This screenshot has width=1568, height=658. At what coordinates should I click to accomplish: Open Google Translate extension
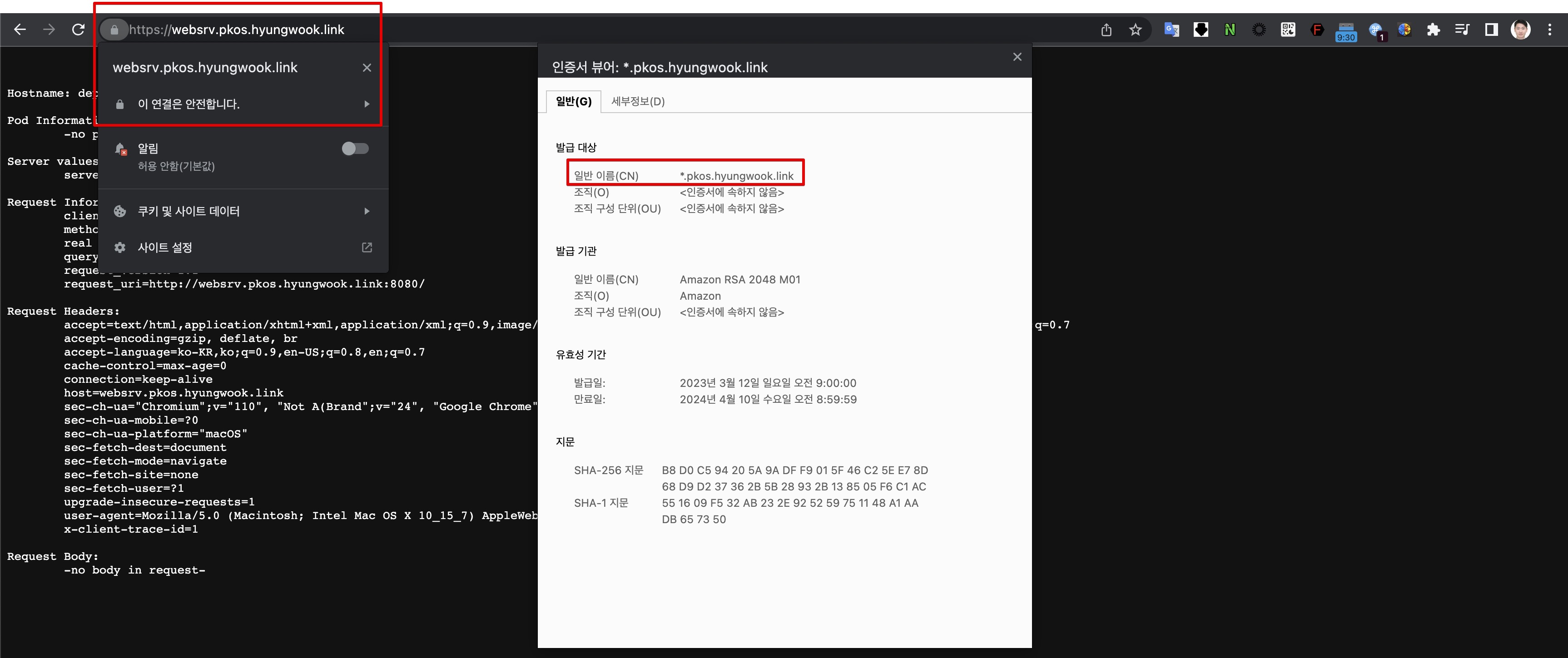(x=1171, y=29)
